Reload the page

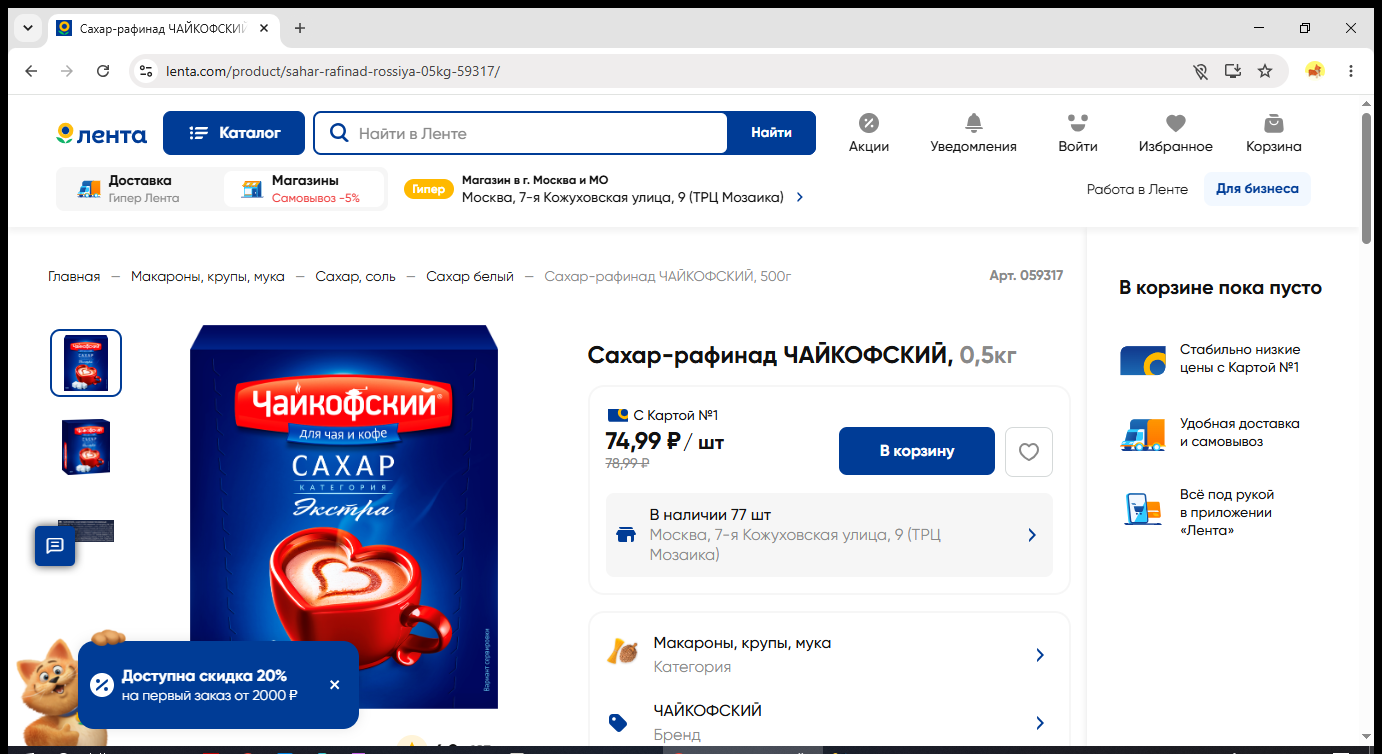pyautogui.click(x=103, y=71)
